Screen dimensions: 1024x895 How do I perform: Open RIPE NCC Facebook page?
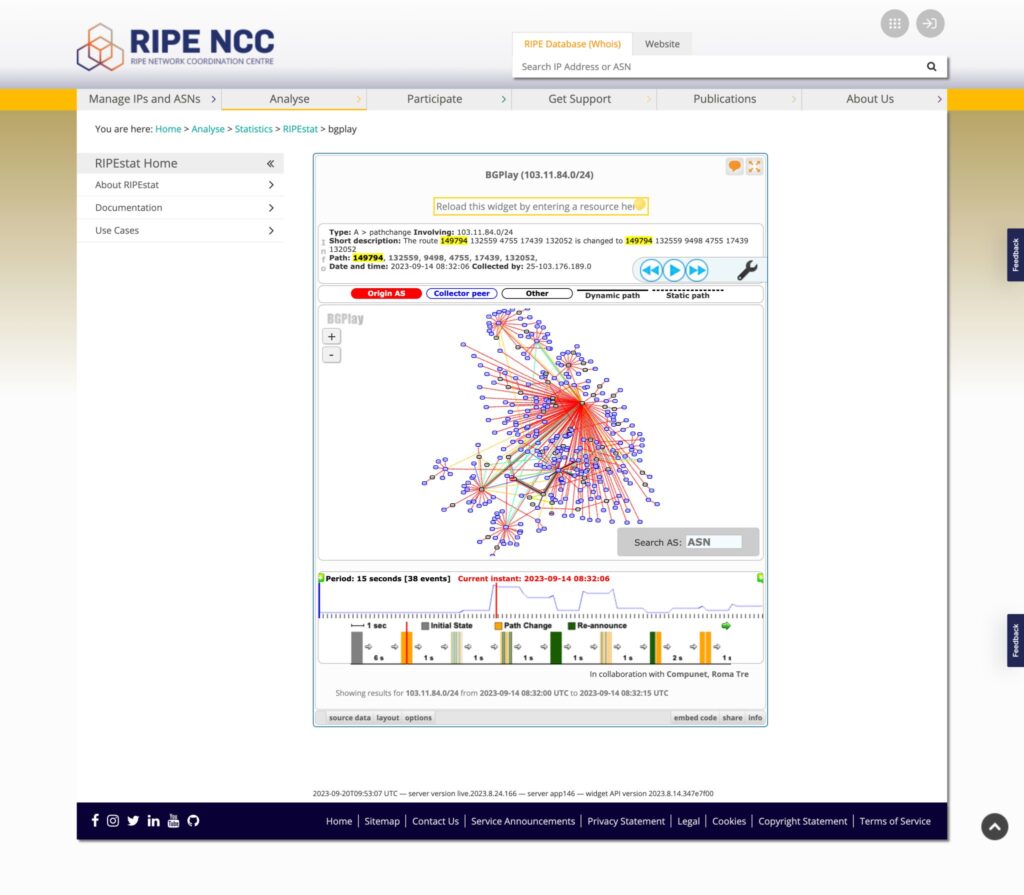(95, 821)
